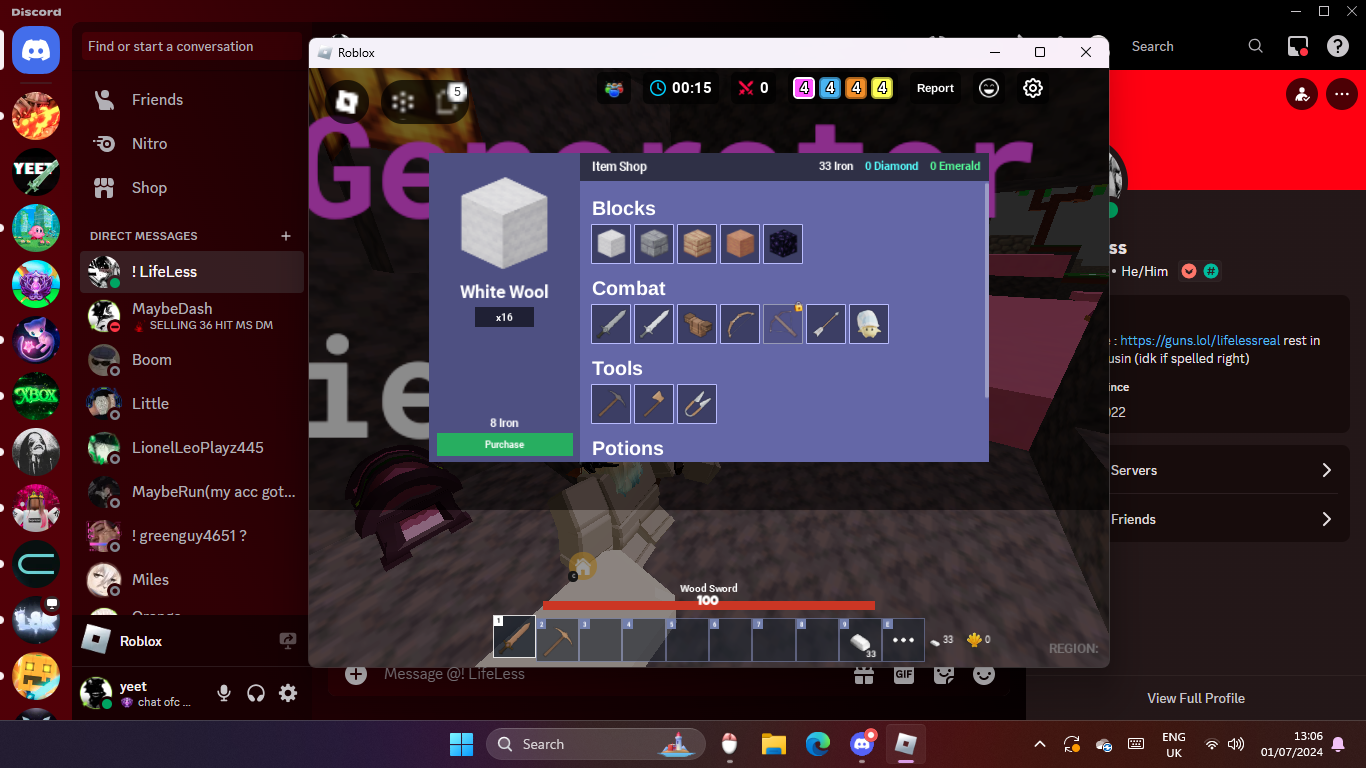Click the blue team indicator showing 4
Screen dimensions: 1366x768
[x=830, y=88]
